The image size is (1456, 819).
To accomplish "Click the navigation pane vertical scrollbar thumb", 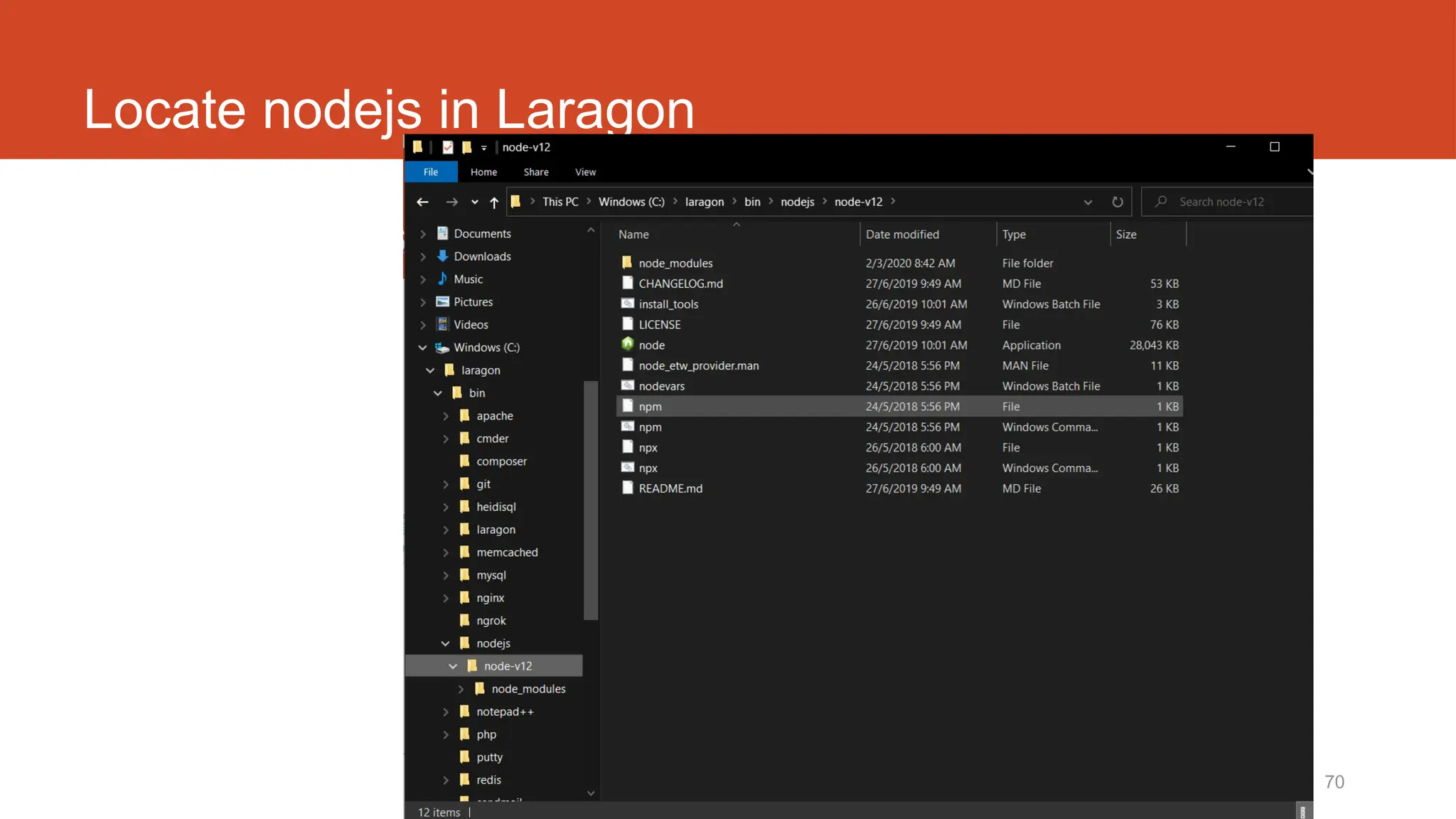I will (590, 500).
